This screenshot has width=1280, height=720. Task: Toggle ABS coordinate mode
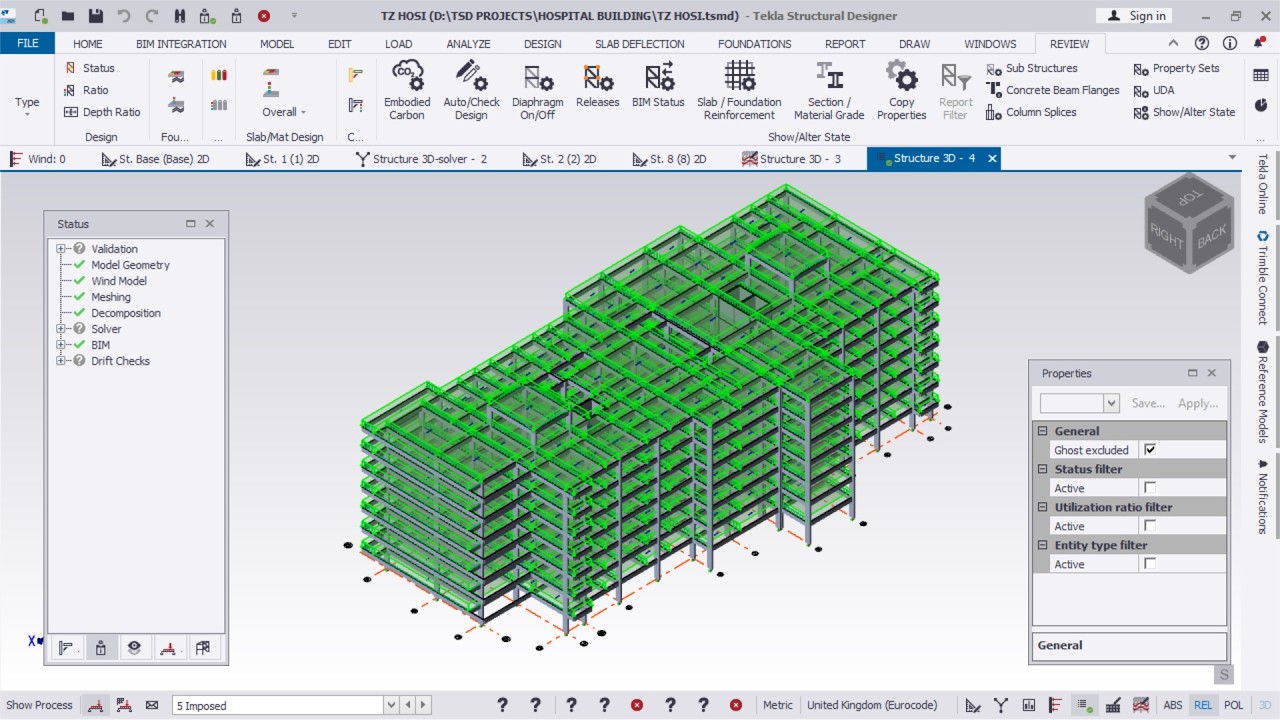click(1172, 705)
